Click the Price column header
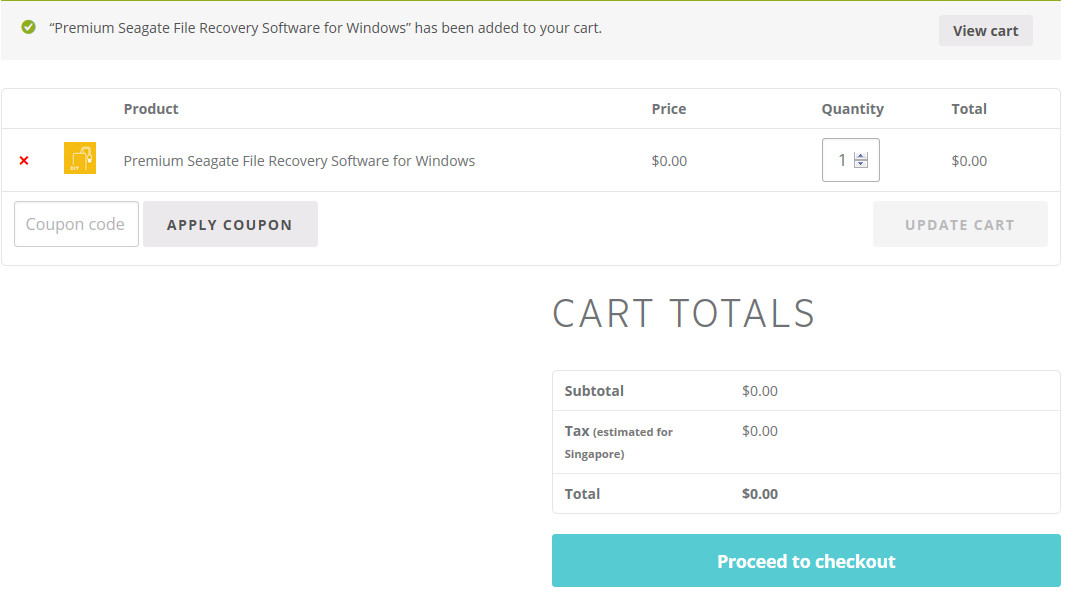The width and height of the screenshot is (1079, 596). coord(669,109)
